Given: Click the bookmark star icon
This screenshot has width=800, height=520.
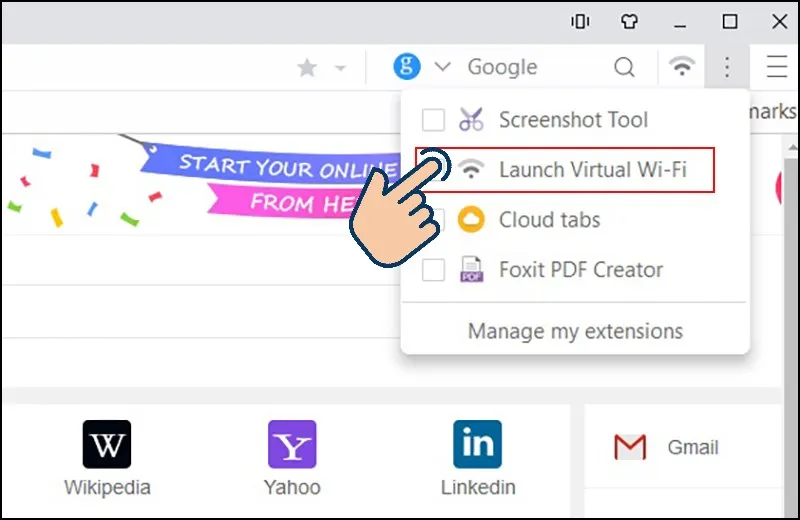Looking at the screenshot, I should (307, 67).
